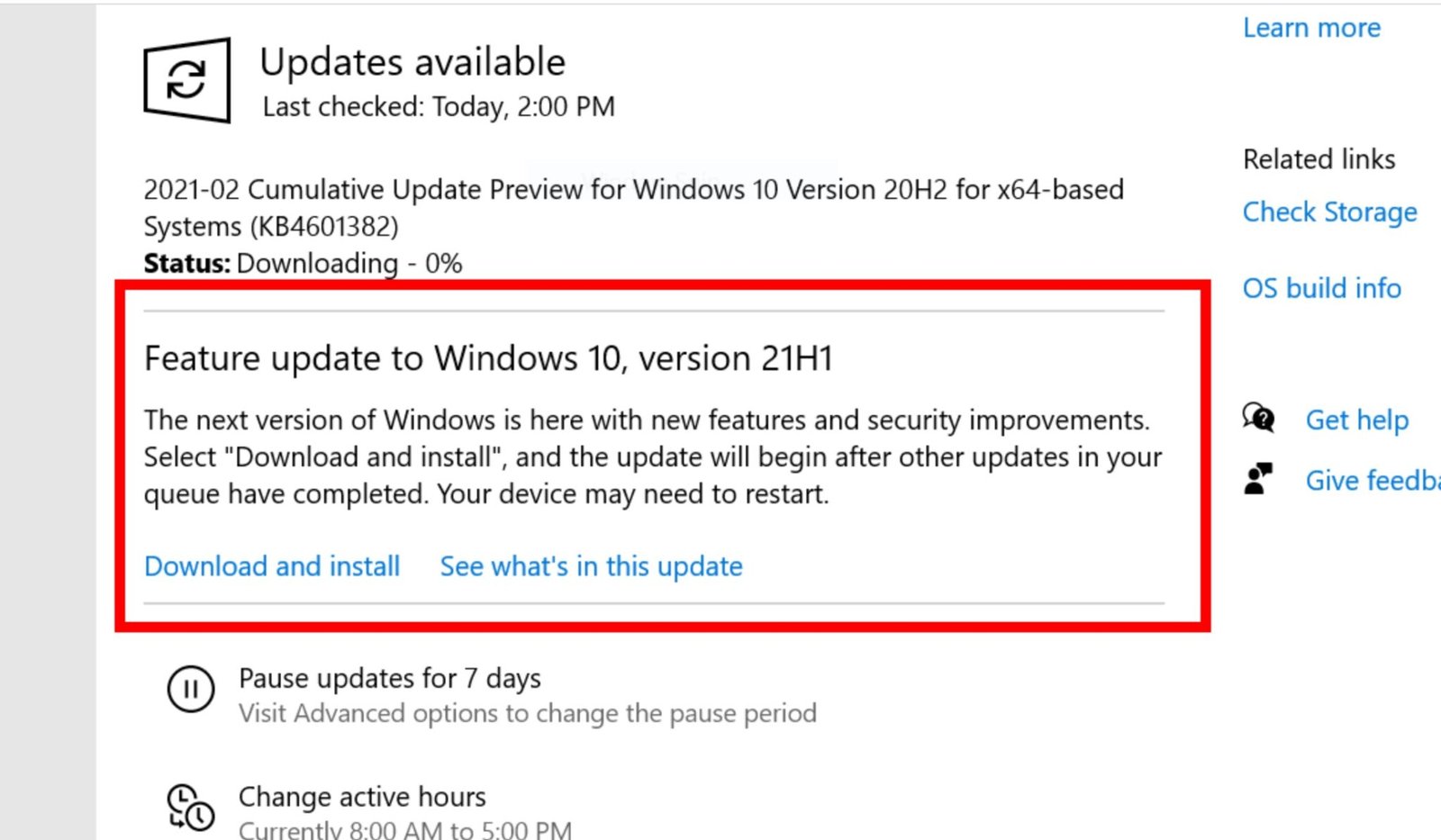
Task: Click the "Get help" text label
Action: (1356, 419)
